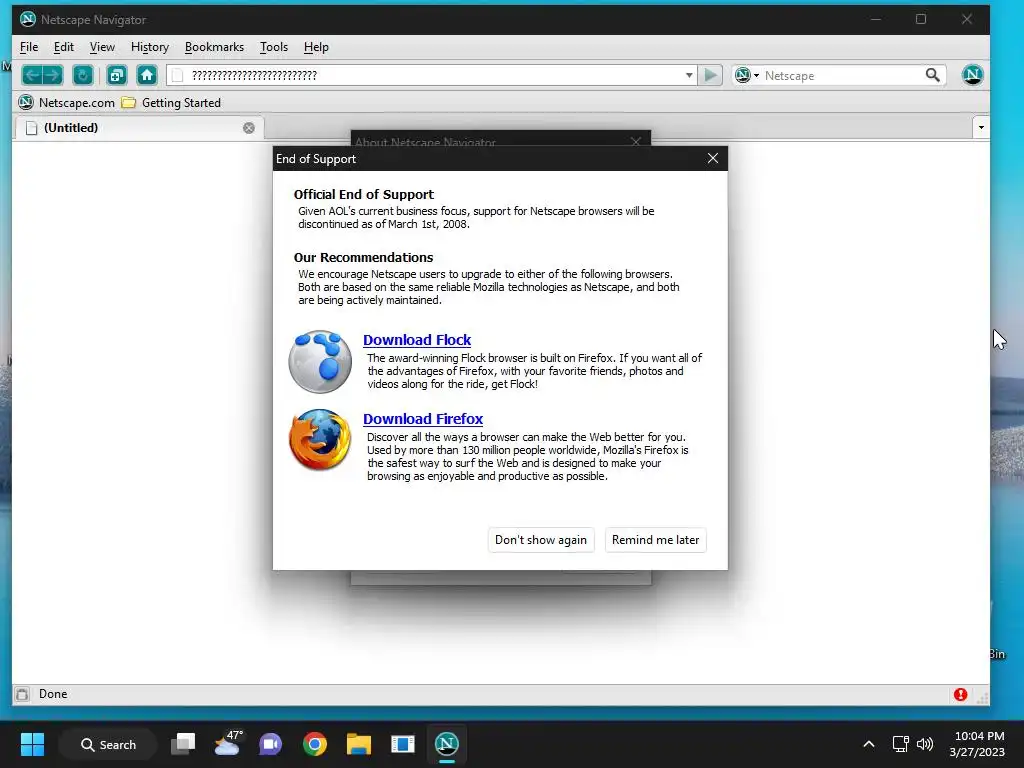Click the red security alert status icon
This screenshot has width=1024, height=768.
coord(960,694)
